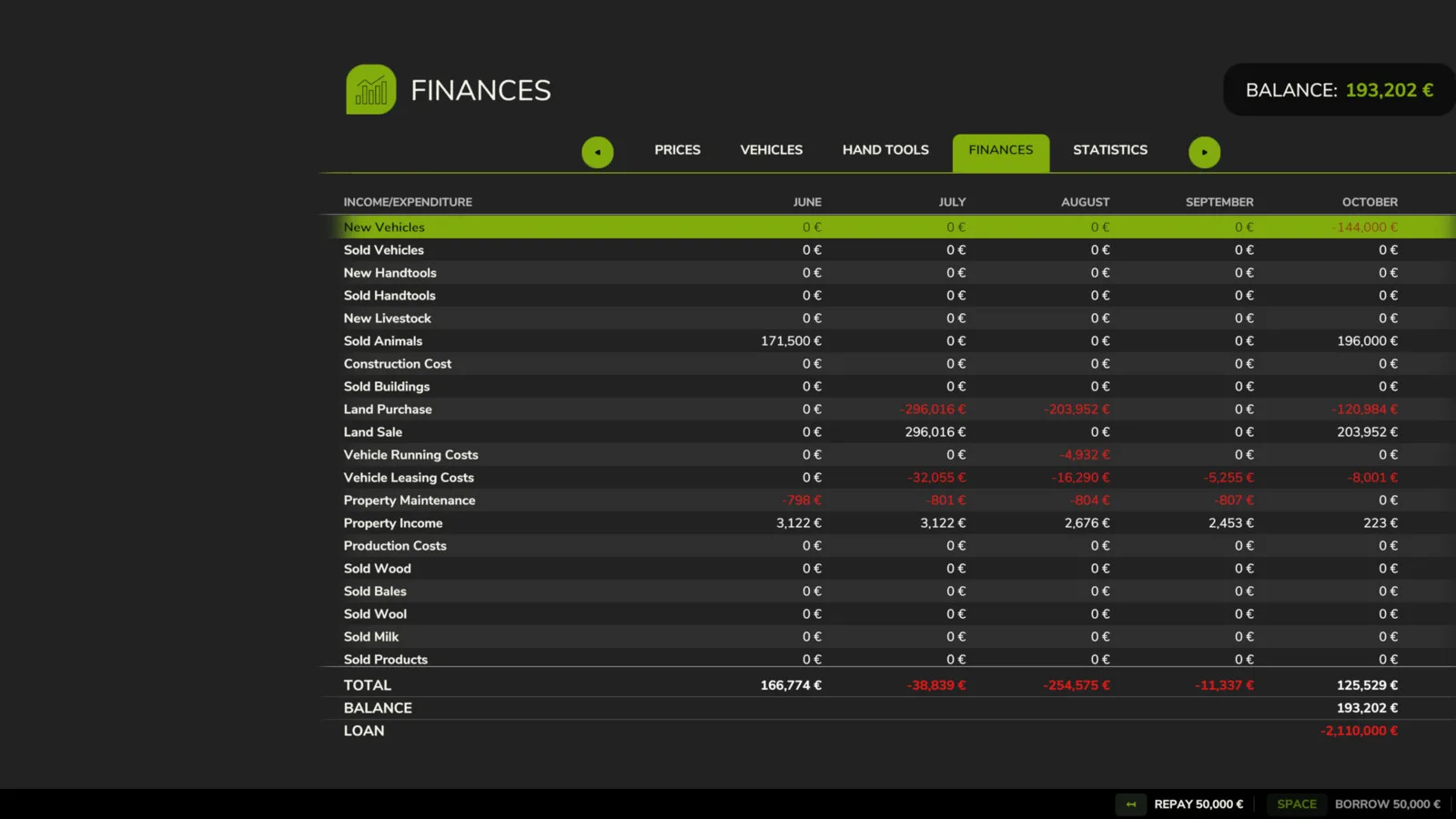Switch to the Vehicles tab

772,150
